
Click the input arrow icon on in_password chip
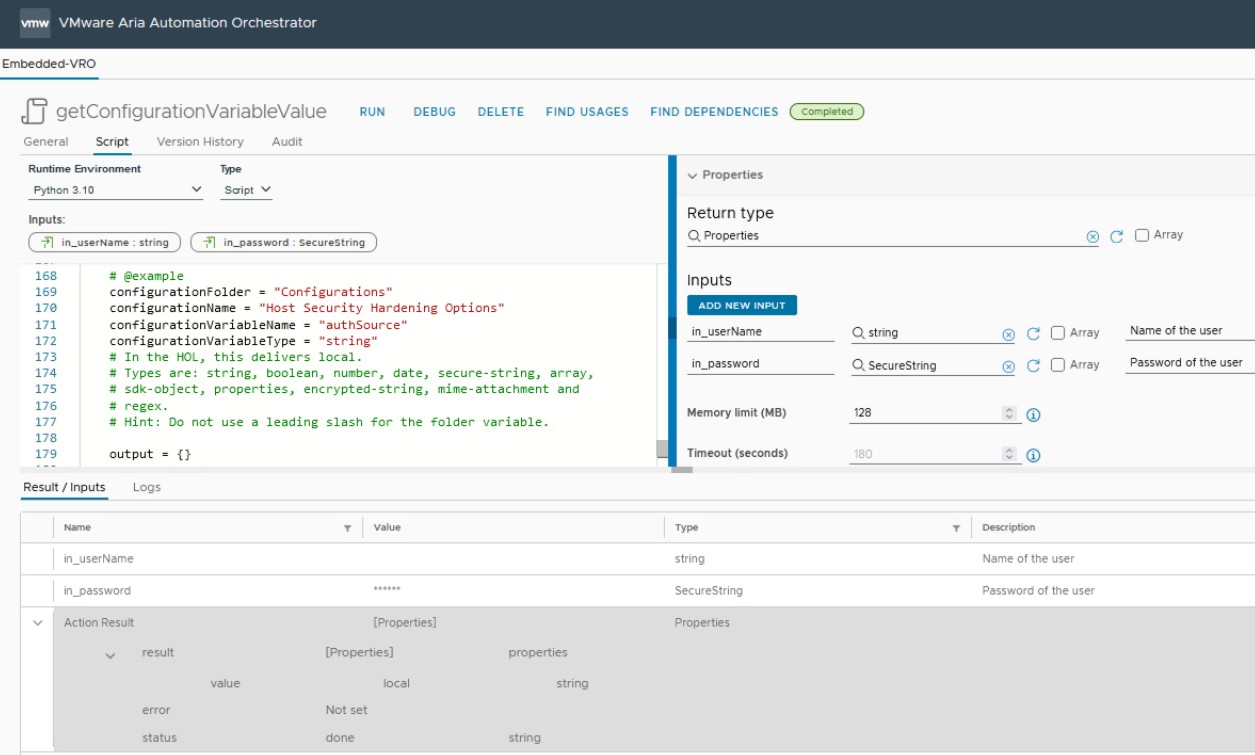click(209, 242)
